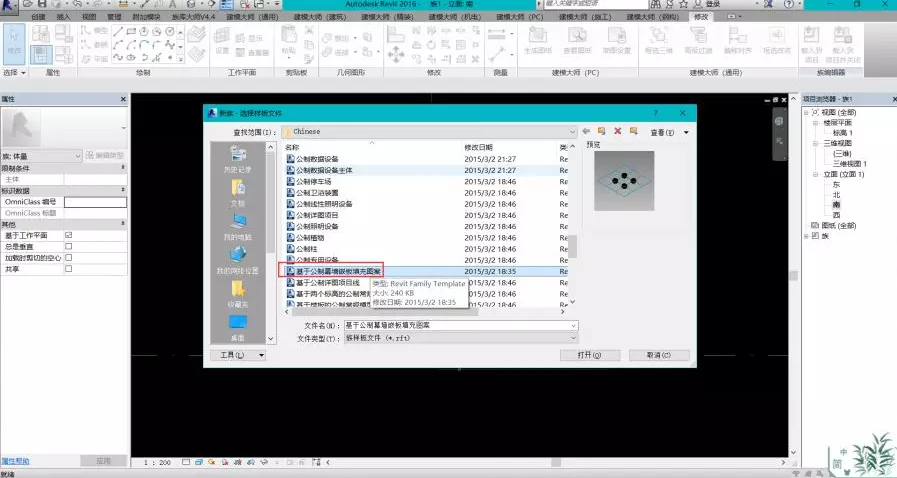Viewport: 897px width, 478px height.
Task: Collapse the 立面 (立面 1) node in project browser
Action: 816,174
